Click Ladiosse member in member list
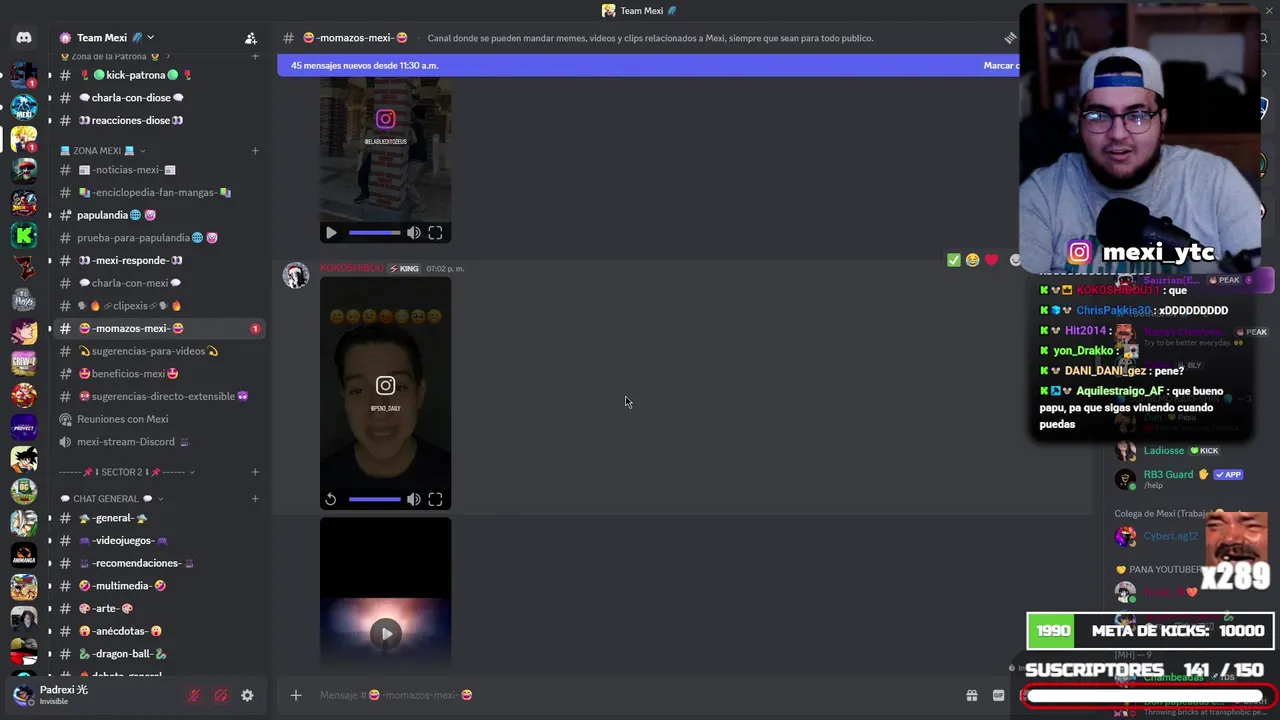 pos(1164,450)
